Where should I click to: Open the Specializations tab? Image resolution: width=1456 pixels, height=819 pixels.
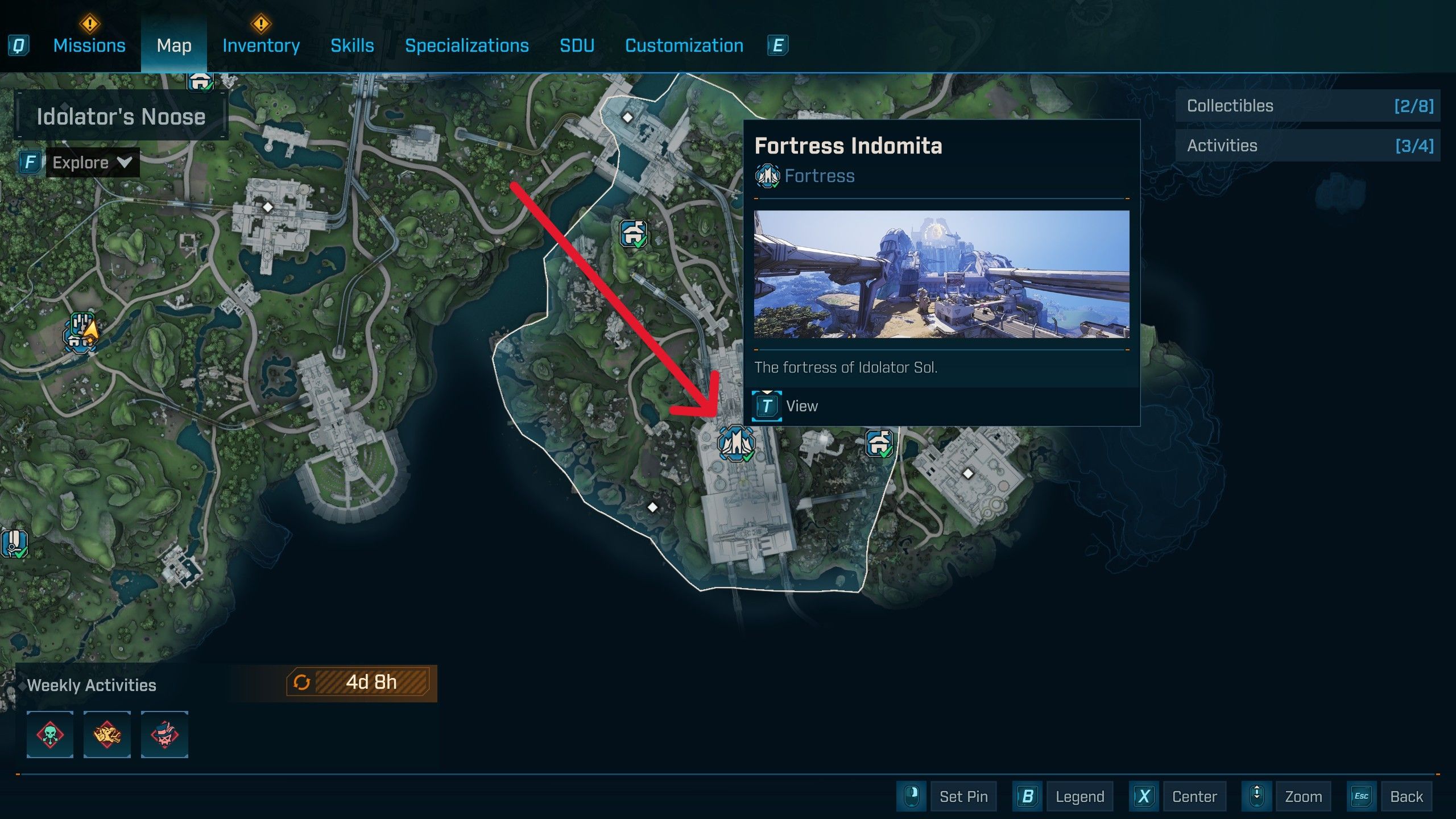[x=467, y=45]
